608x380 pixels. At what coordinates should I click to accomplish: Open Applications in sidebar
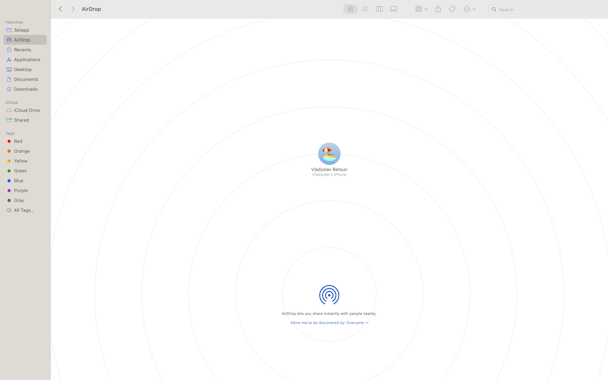tap(25, 60)
